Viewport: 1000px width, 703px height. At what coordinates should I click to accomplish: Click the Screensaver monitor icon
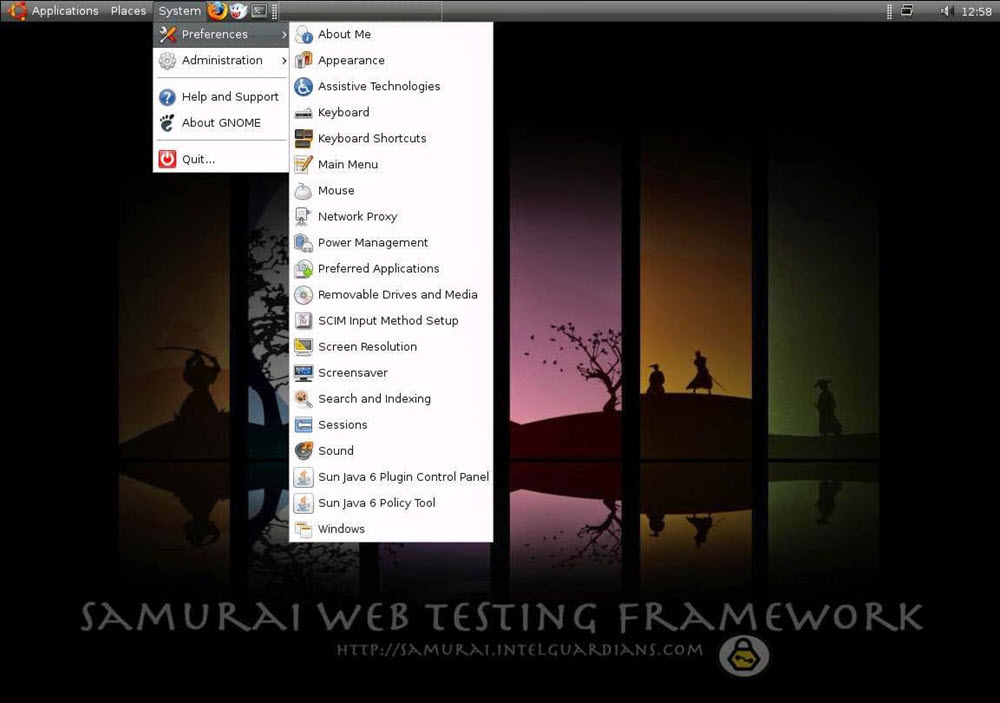point(304,373)
